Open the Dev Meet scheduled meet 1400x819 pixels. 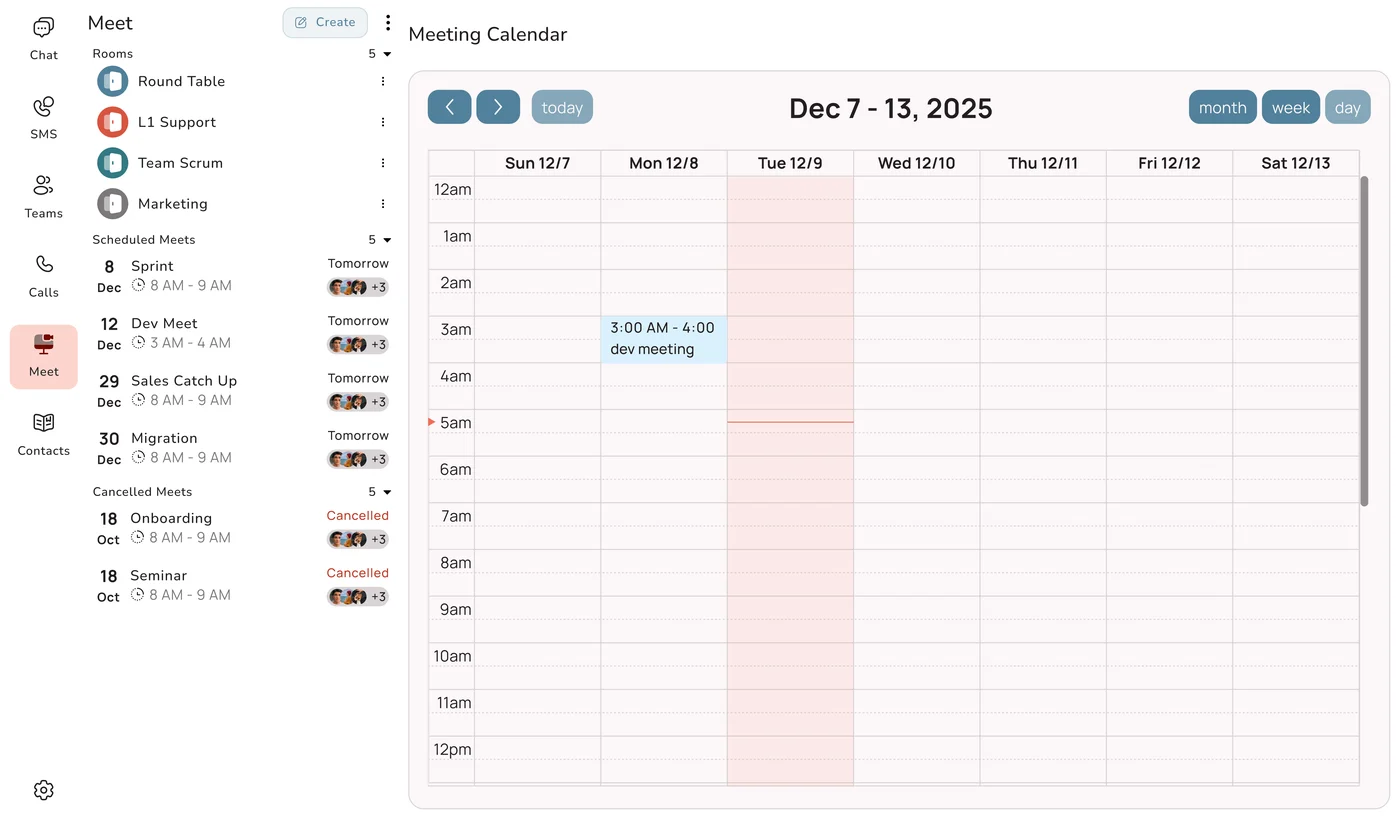(240, 333)
